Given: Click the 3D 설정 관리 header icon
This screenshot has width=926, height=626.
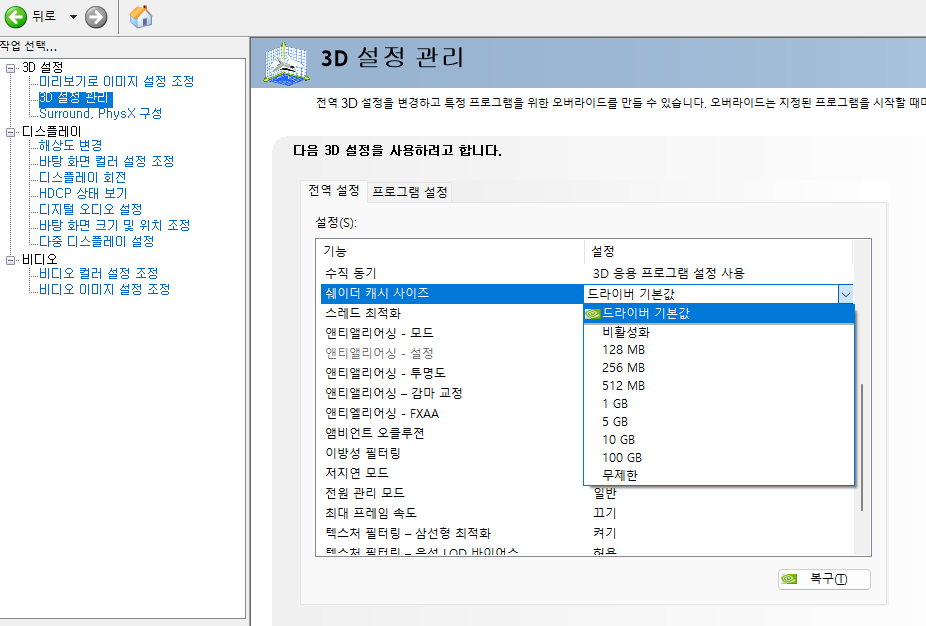Looking at the screenshot, I should (x=286, y=63).
